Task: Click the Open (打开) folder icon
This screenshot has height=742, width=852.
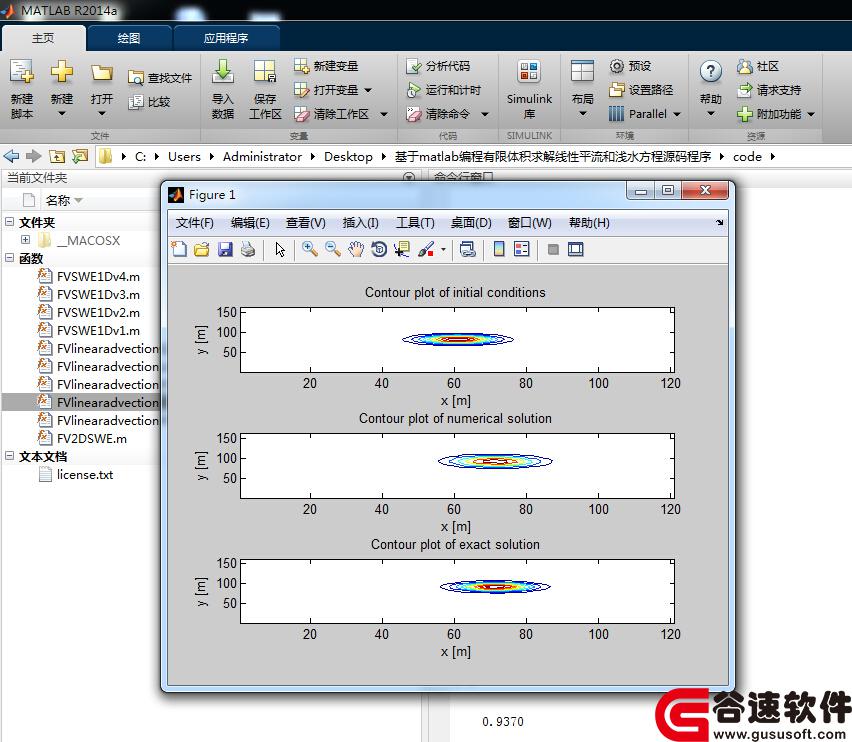Action: pyautogui.click(x=102, y=72)
